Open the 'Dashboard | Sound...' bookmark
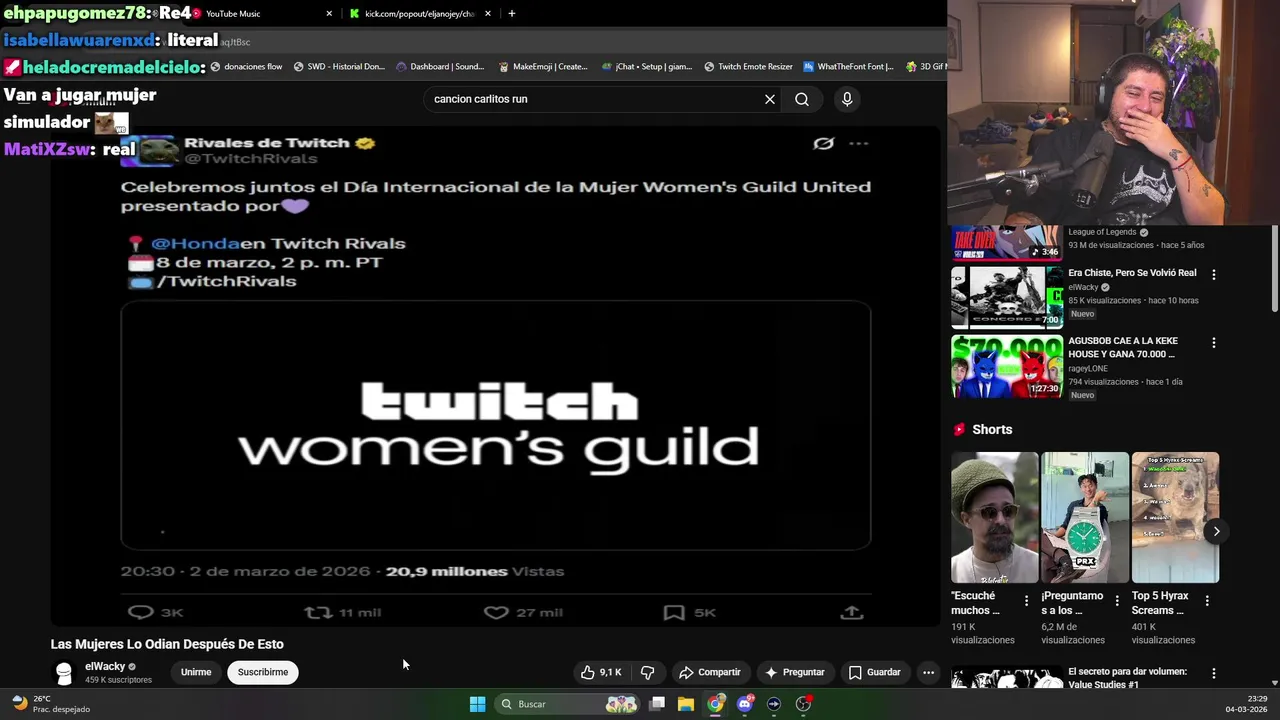Screen dimensions: 1280x720 point(440,67)
